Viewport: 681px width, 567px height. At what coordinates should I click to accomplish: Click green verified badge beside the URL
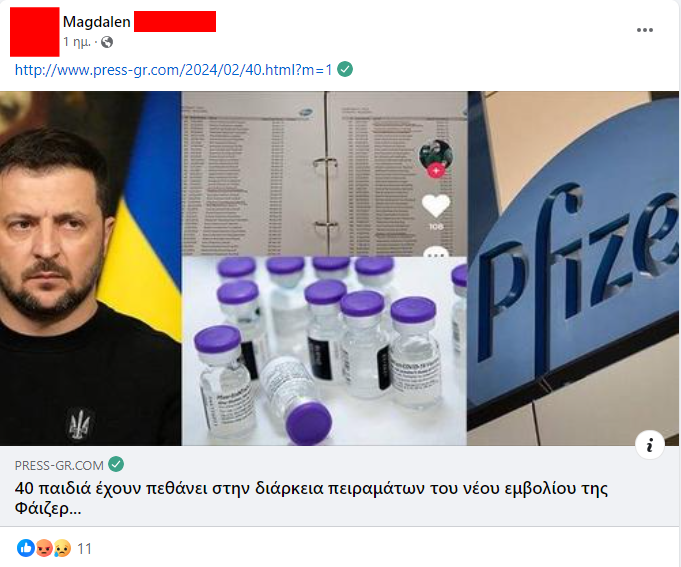(x=345, y=69)
